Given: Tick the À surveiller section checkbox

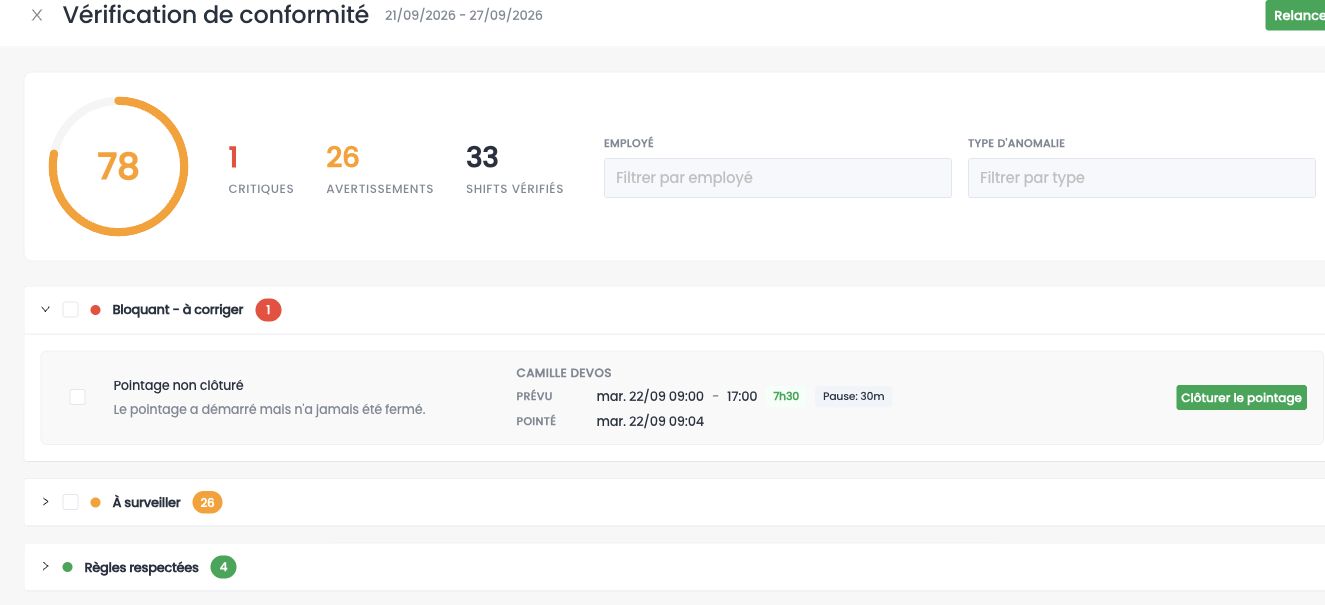Looking at the screenshot, I should 71,502.
